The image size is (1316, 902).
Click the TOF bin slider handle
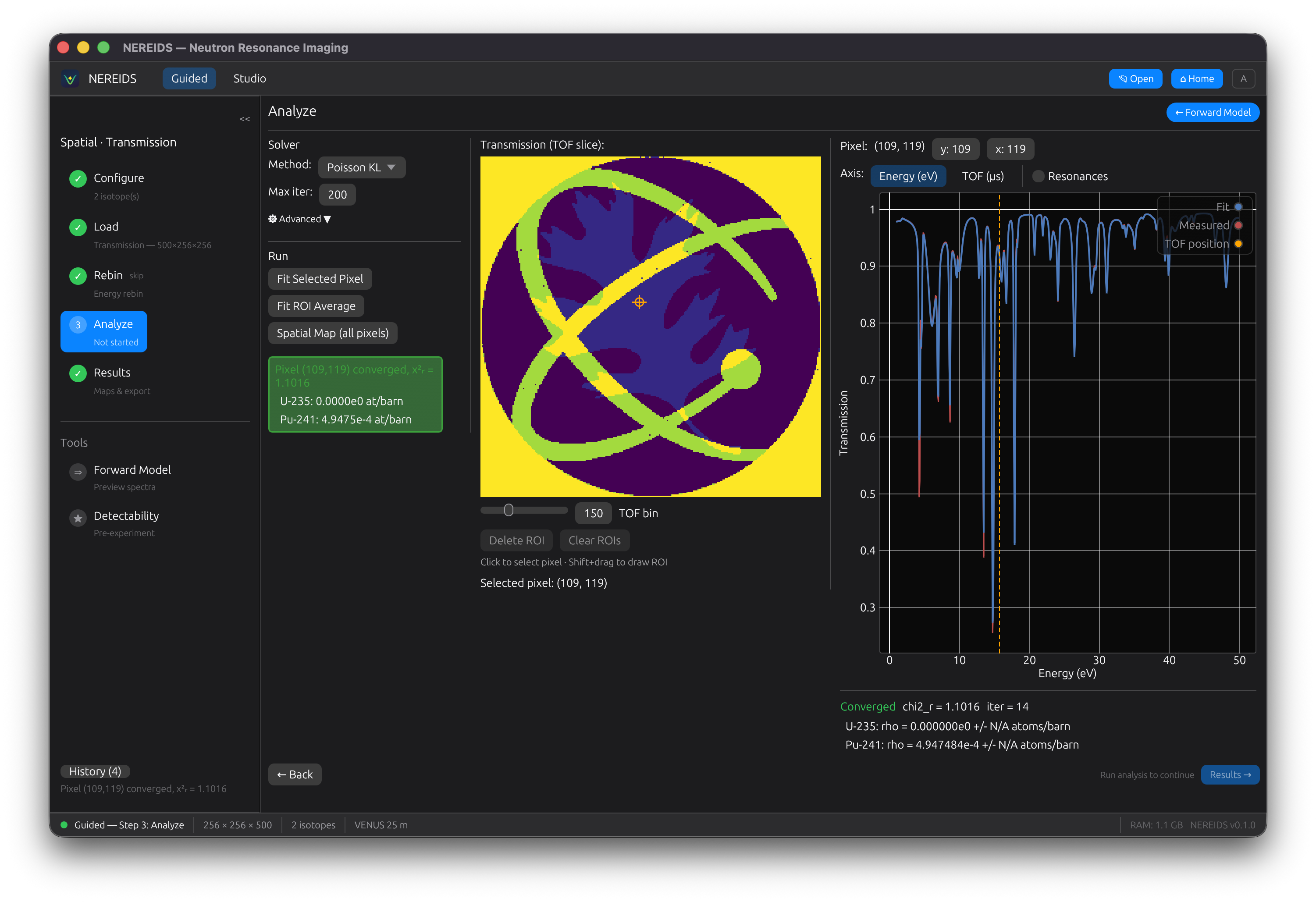pos(509,510)
